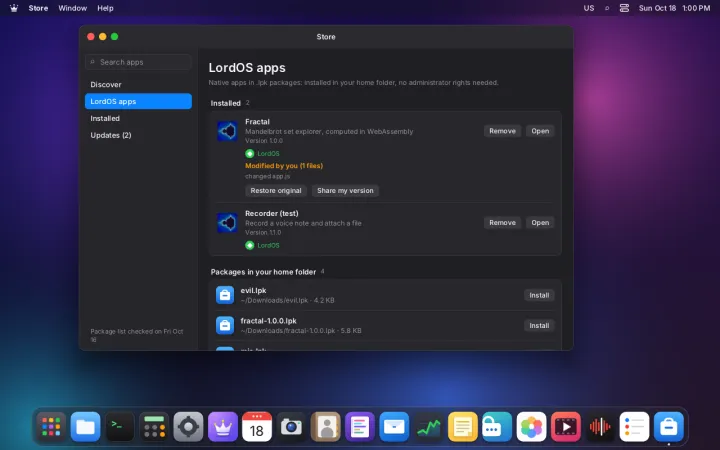Viewport: 720px width, 450px height.
Task: Restore original Fractal files
Action: [x=276, y=191]
